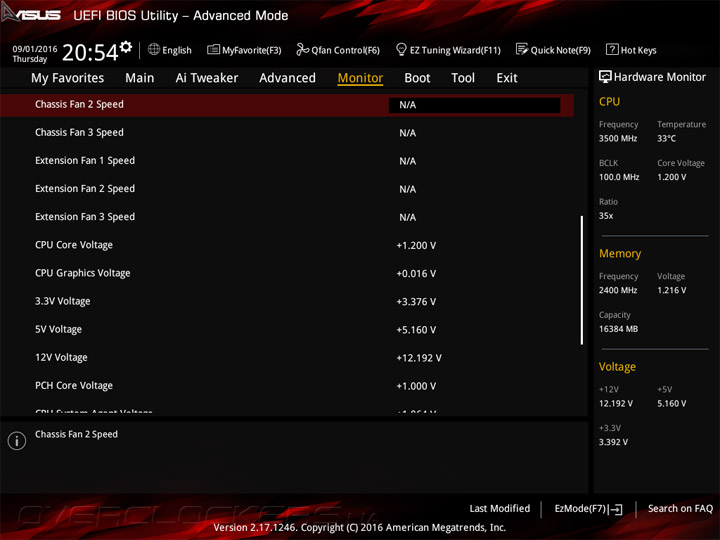Select Extension Fan 3 Speed row
The image size is (720, 540).
[x=287, y=217]
